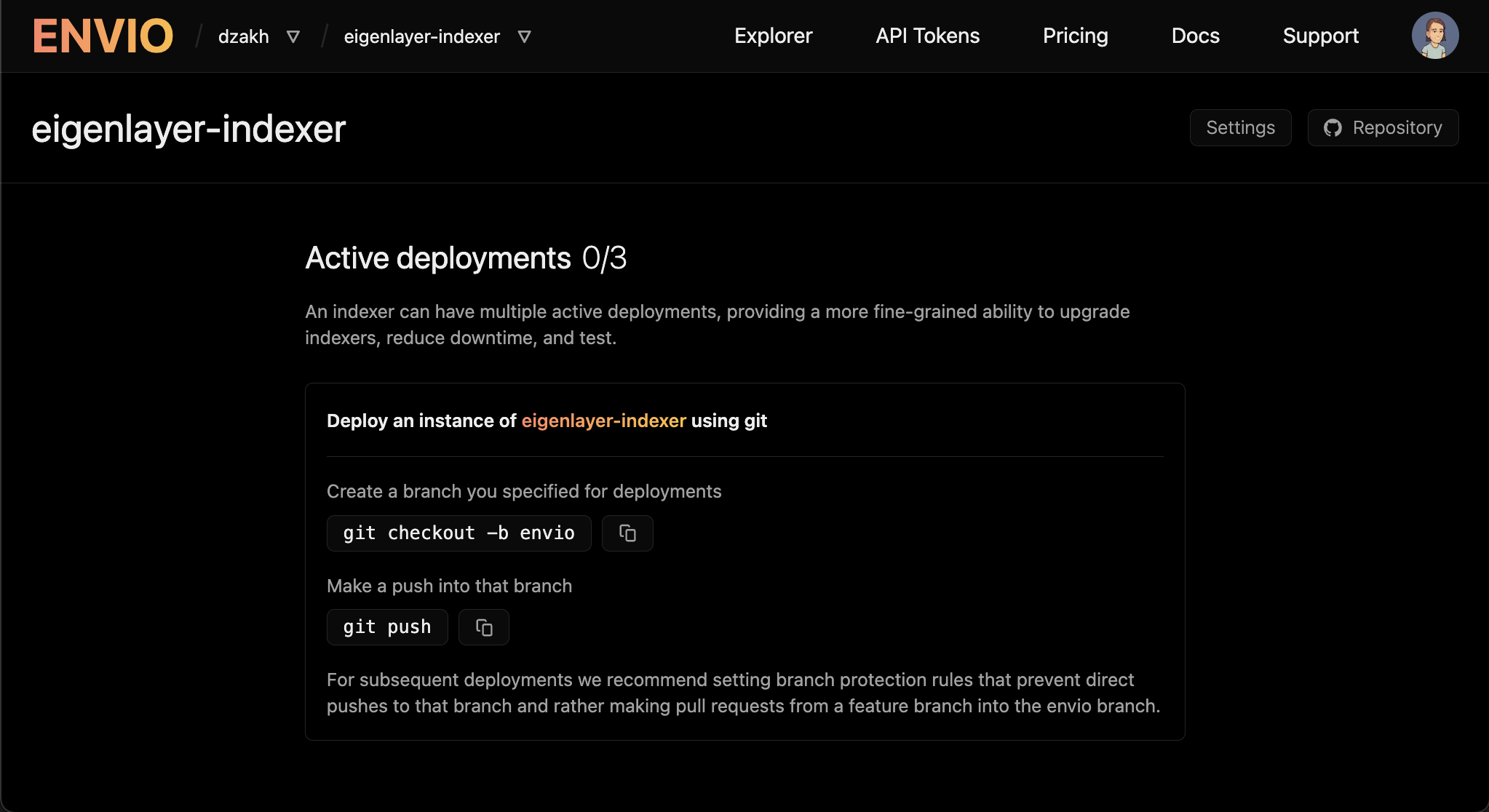Click the eigenlayer-indexer highlighted text in deploy card
This screenshot has width=1489, height=812.
603,421
